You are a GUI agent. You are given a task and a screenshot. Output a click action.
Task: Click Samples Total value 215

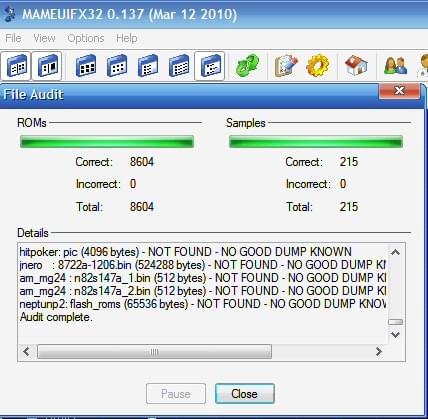(x=349, y=207)
